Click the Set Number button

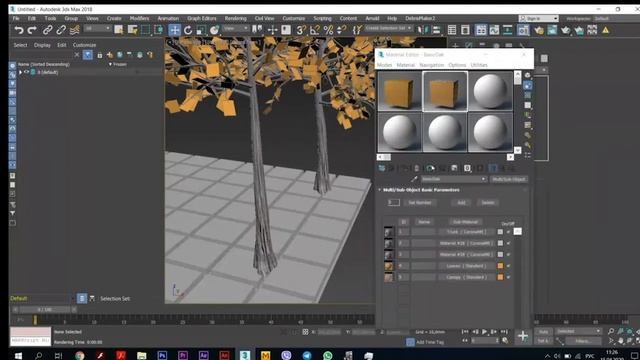point(420,202)
